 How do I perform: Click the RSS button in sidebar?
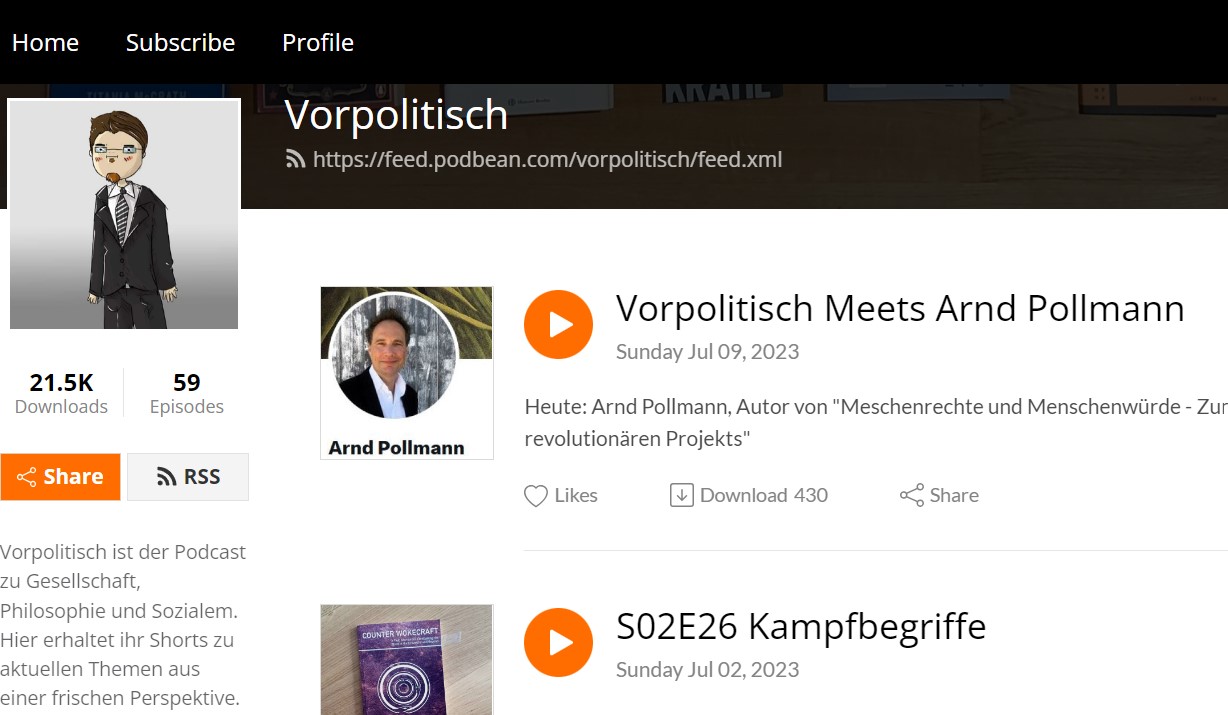point(188,477)
